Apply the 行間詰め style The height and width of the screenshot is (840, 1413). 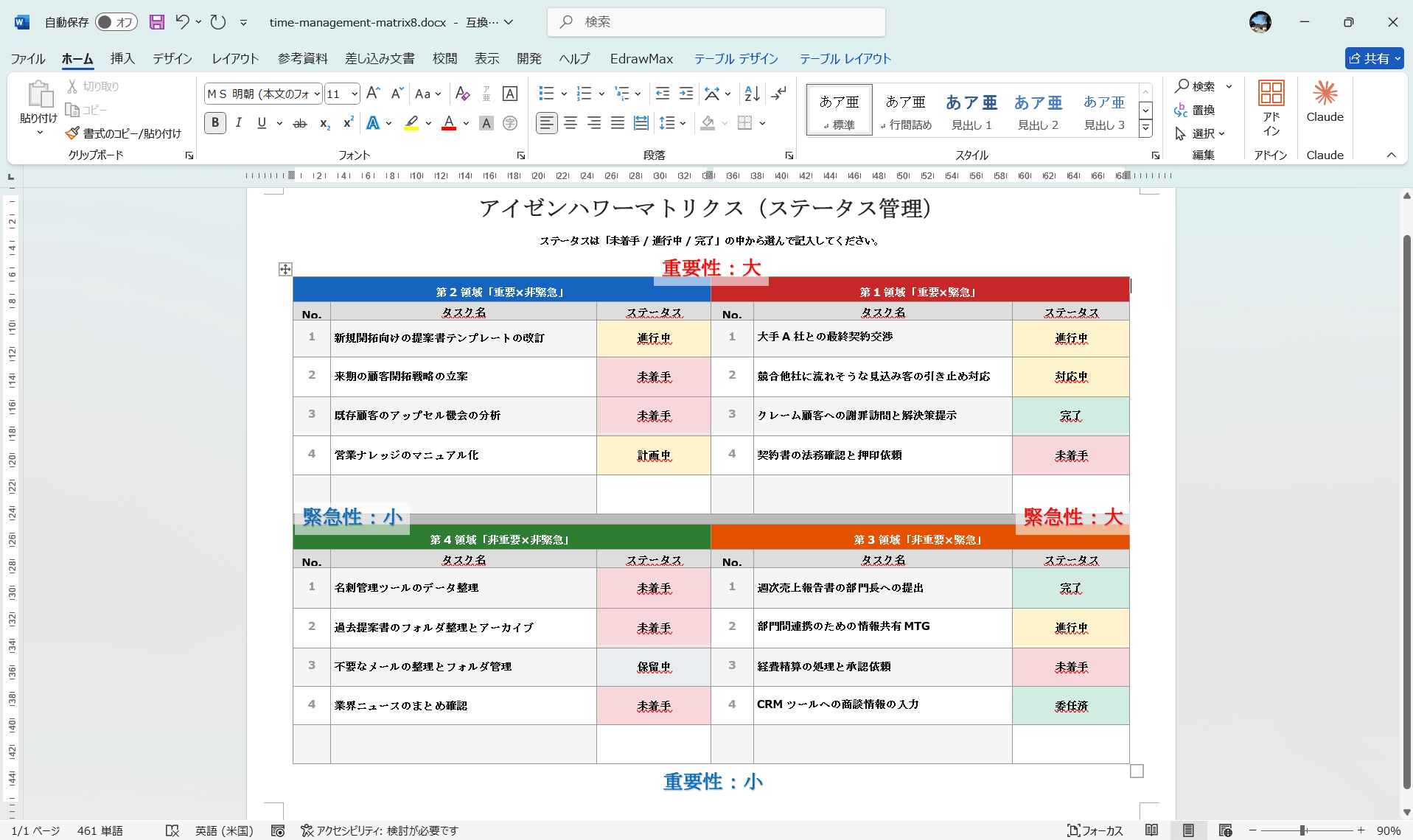point(906,110)
